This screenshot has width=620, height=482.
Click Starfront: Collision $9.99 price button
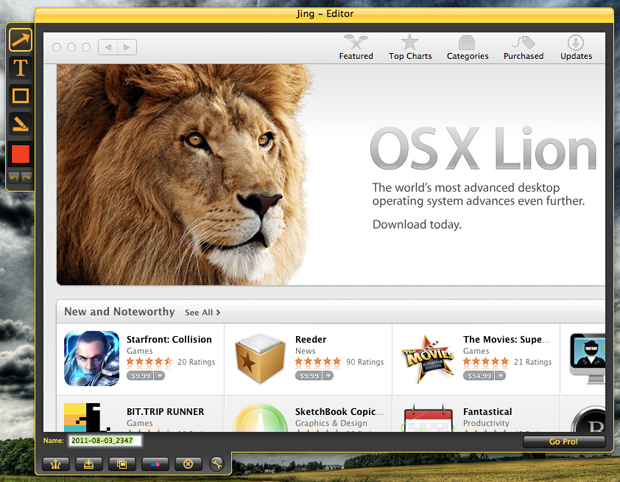tap(140, 375)
